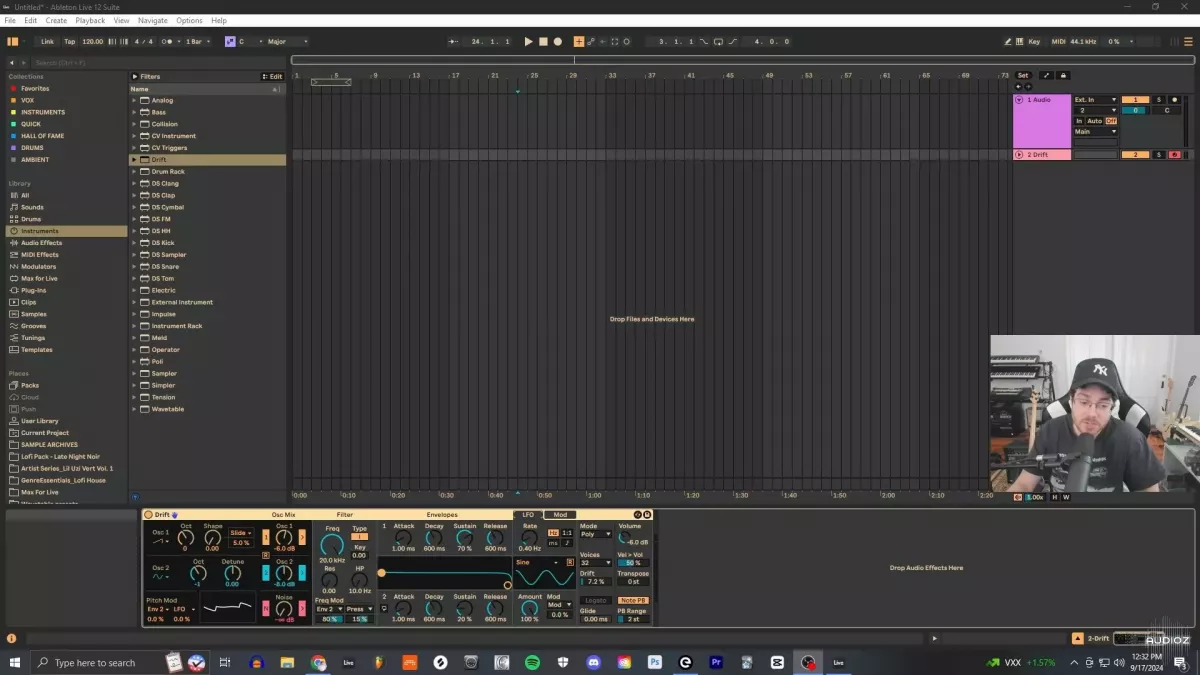This screenshot has width=1200, height=675.
Task: Click the Tap tempo button
Action: click(69, 42)
